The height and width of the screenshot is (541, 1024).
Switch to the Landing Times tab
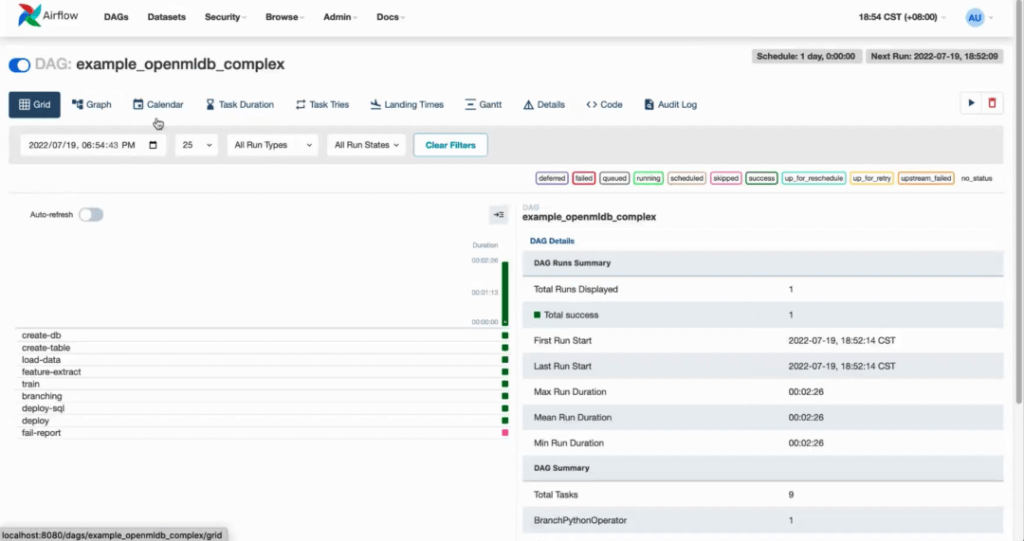[407, 105]
